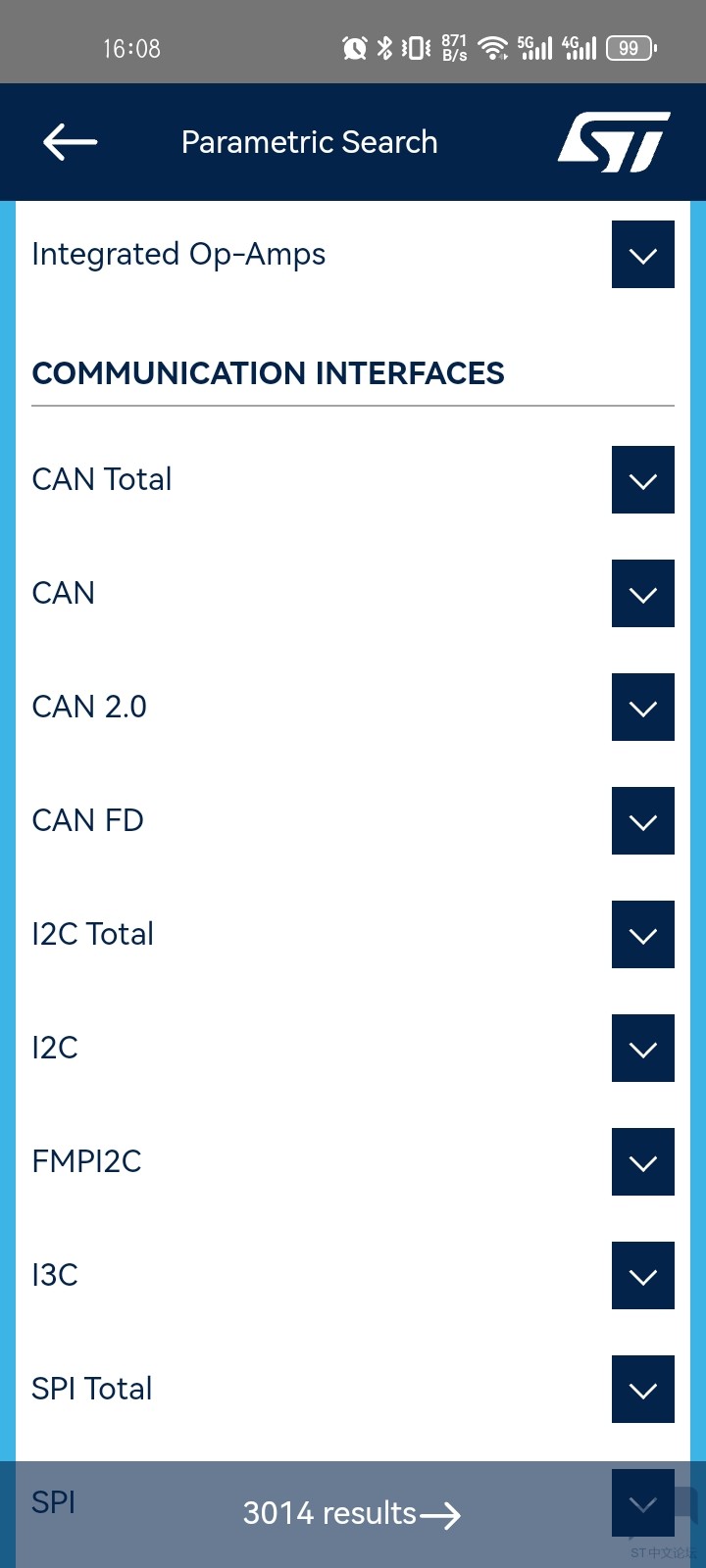Open the I3C filter chevron
This screenshot has height=1568, width=706.
(643, 1276)
